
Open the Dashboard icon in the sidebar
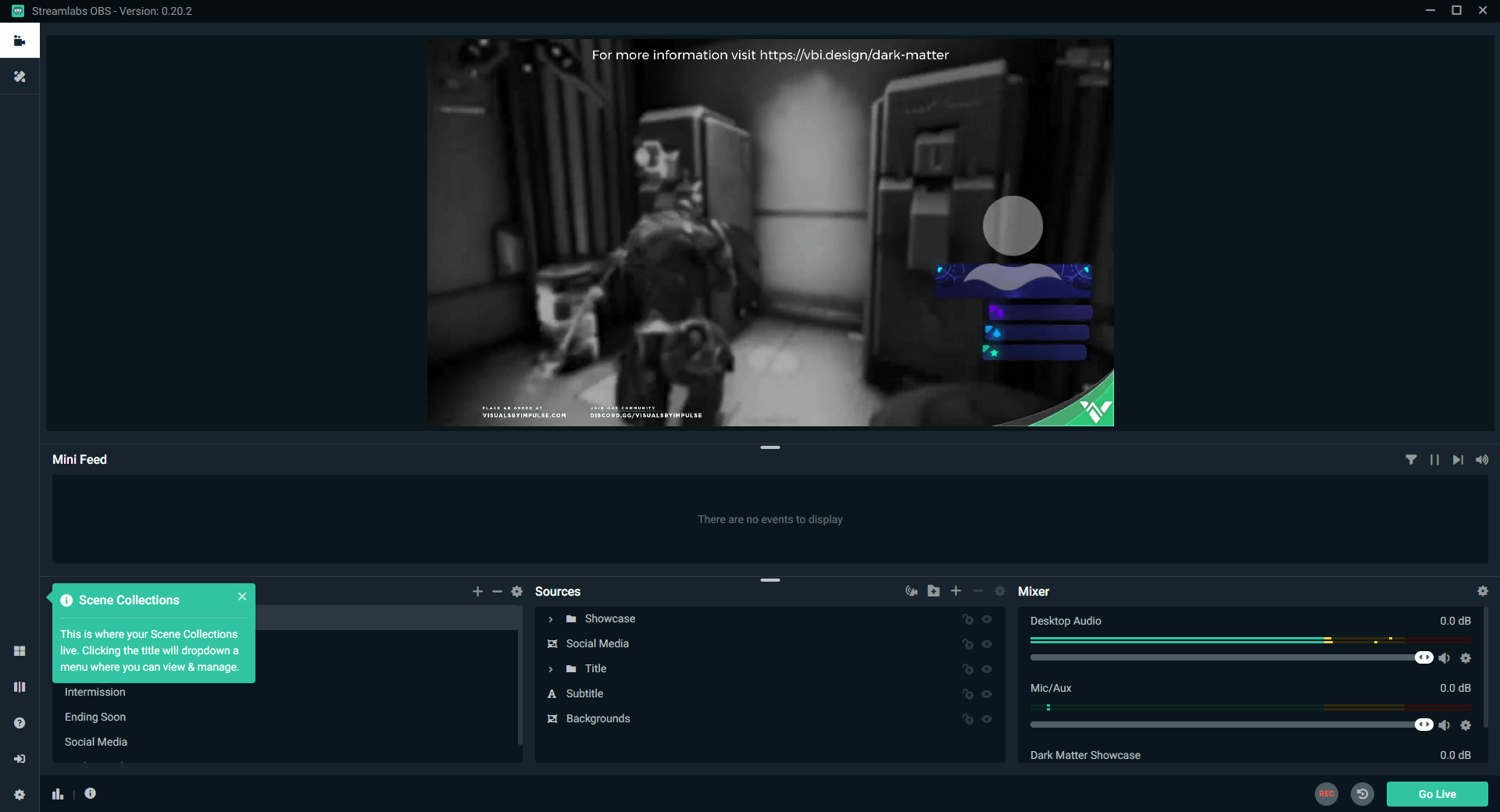tap(20, 650)
